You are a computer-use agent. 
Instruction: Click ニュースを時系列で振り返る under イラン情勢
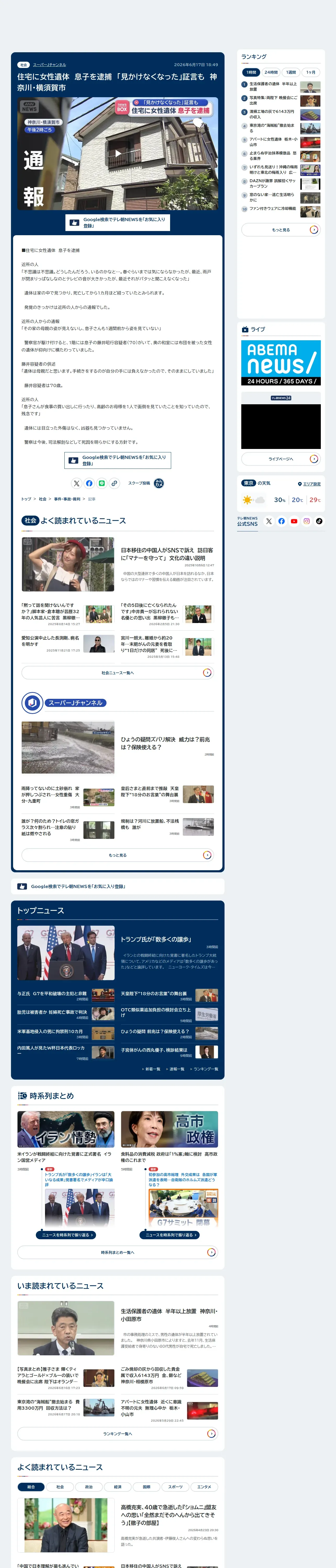tap(66, 1235)
